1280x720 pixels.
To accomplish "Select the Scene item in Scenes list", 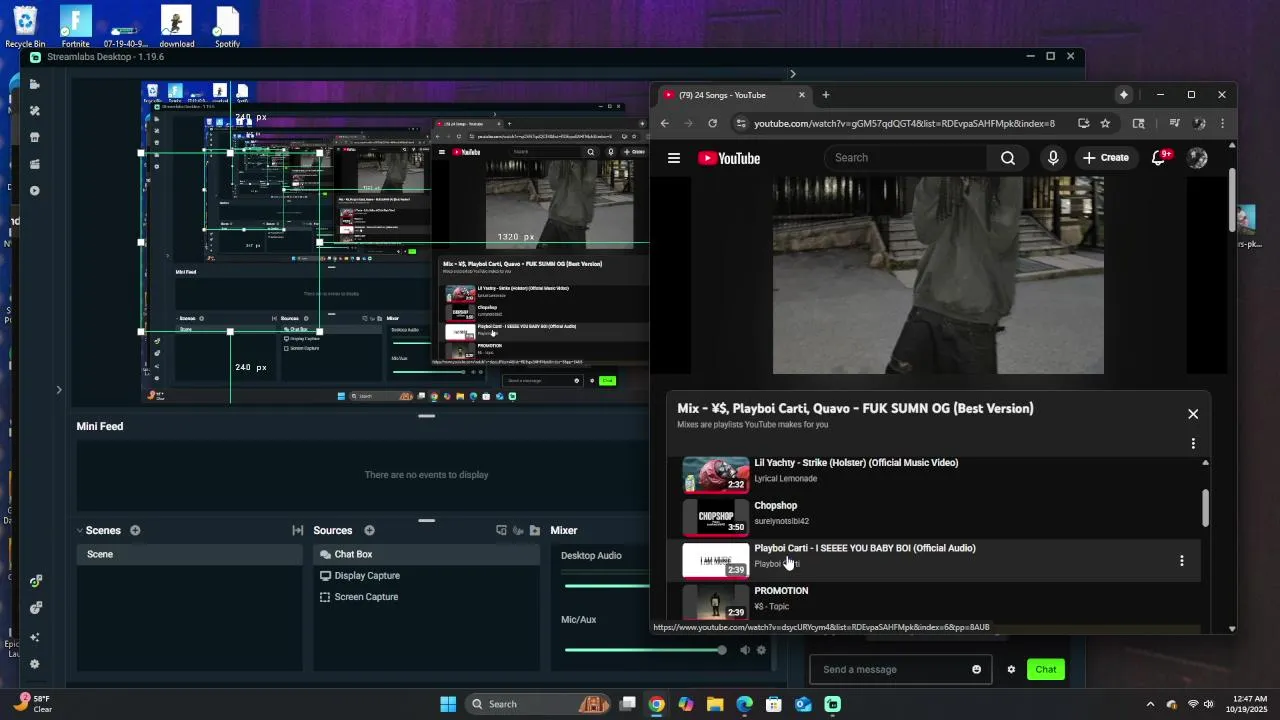I will [x=190, y=554].
